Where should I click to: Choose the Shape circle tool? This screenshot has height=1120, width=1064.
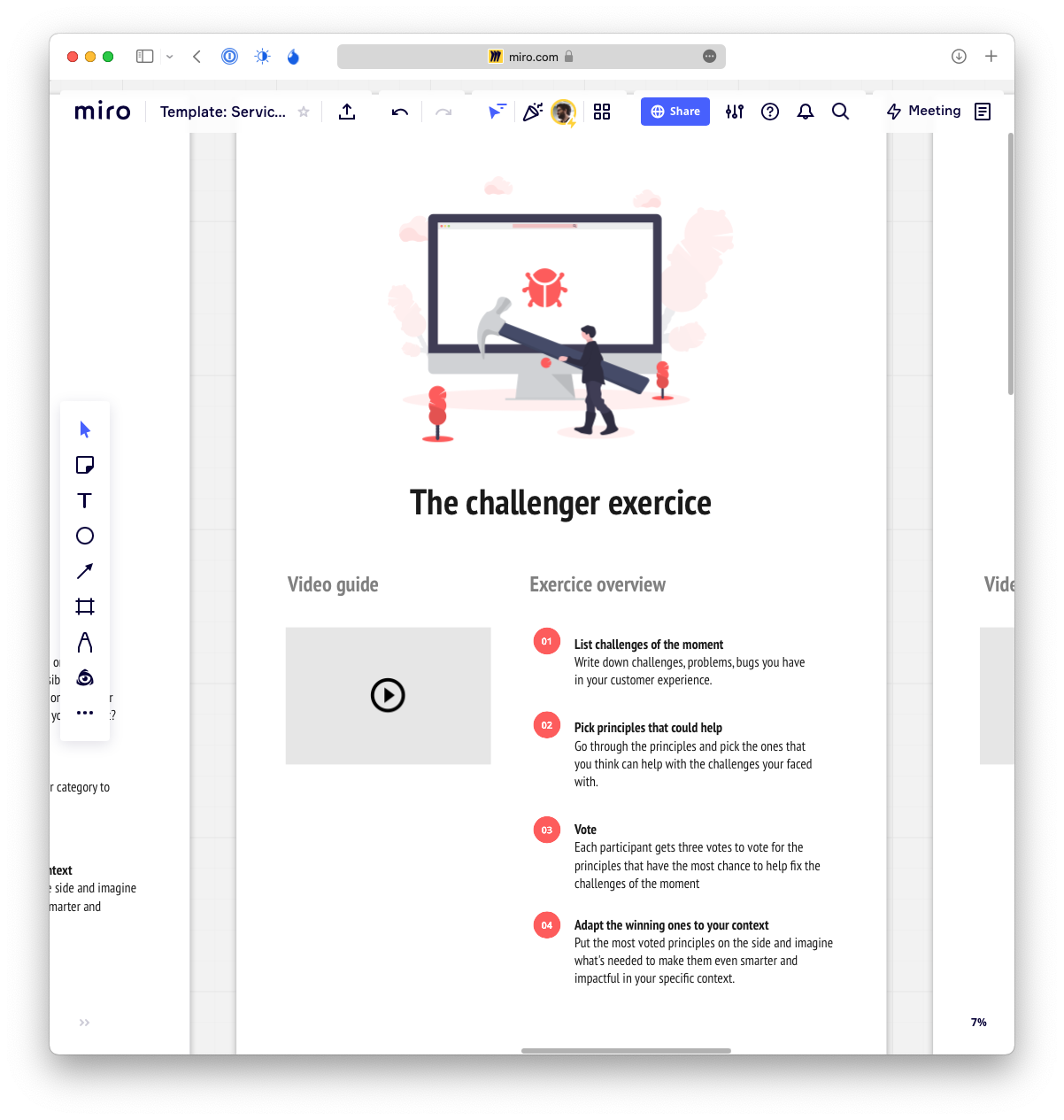tap(85, 536)
